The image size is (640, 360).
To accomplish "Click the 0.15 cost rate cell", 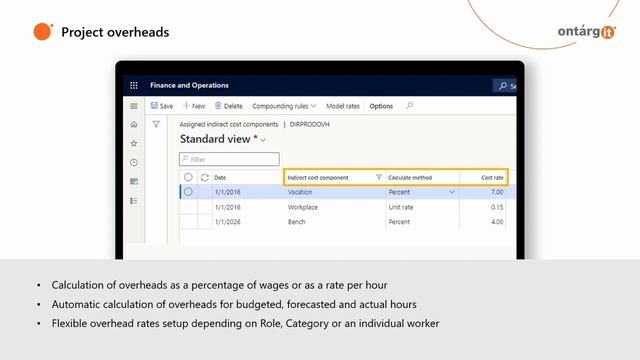I will pos(497,207).
